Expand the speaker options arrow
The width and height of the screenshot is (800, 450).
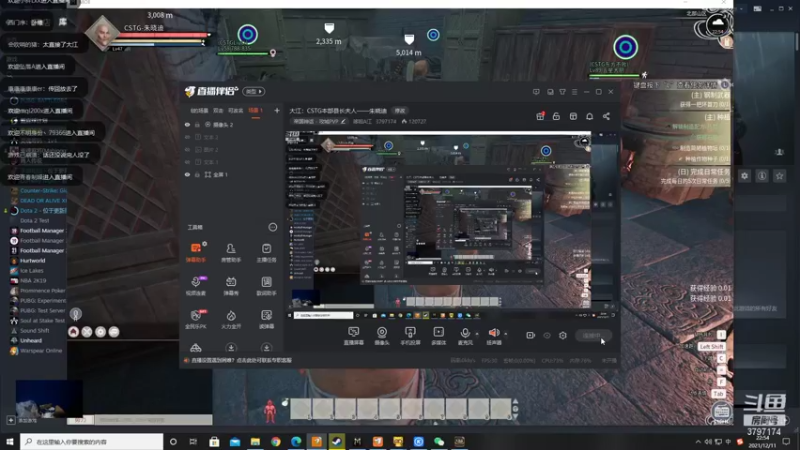[x=506, y=334]
